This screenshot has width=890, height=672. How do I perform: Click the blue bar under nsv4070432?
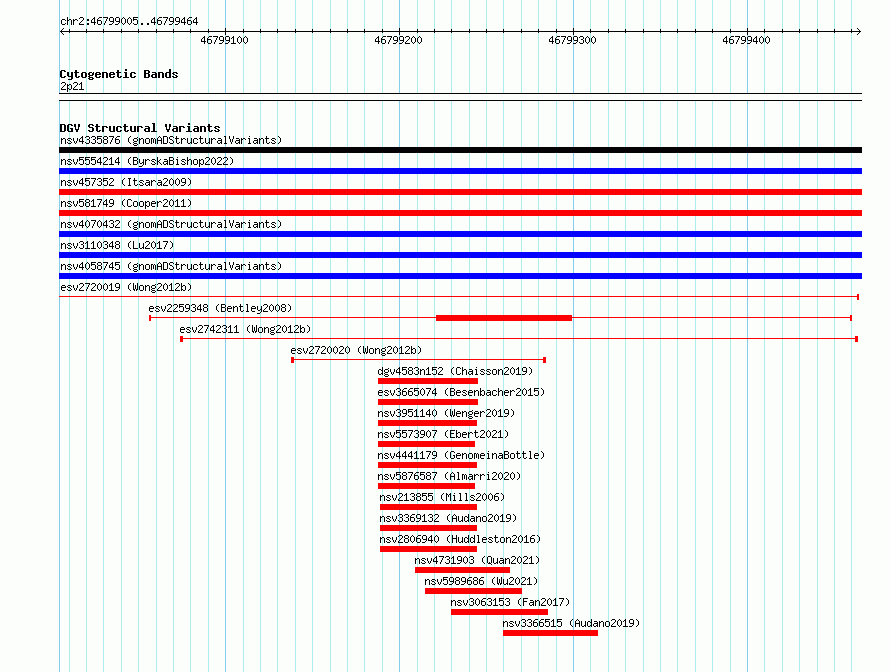tap(460, 234)
